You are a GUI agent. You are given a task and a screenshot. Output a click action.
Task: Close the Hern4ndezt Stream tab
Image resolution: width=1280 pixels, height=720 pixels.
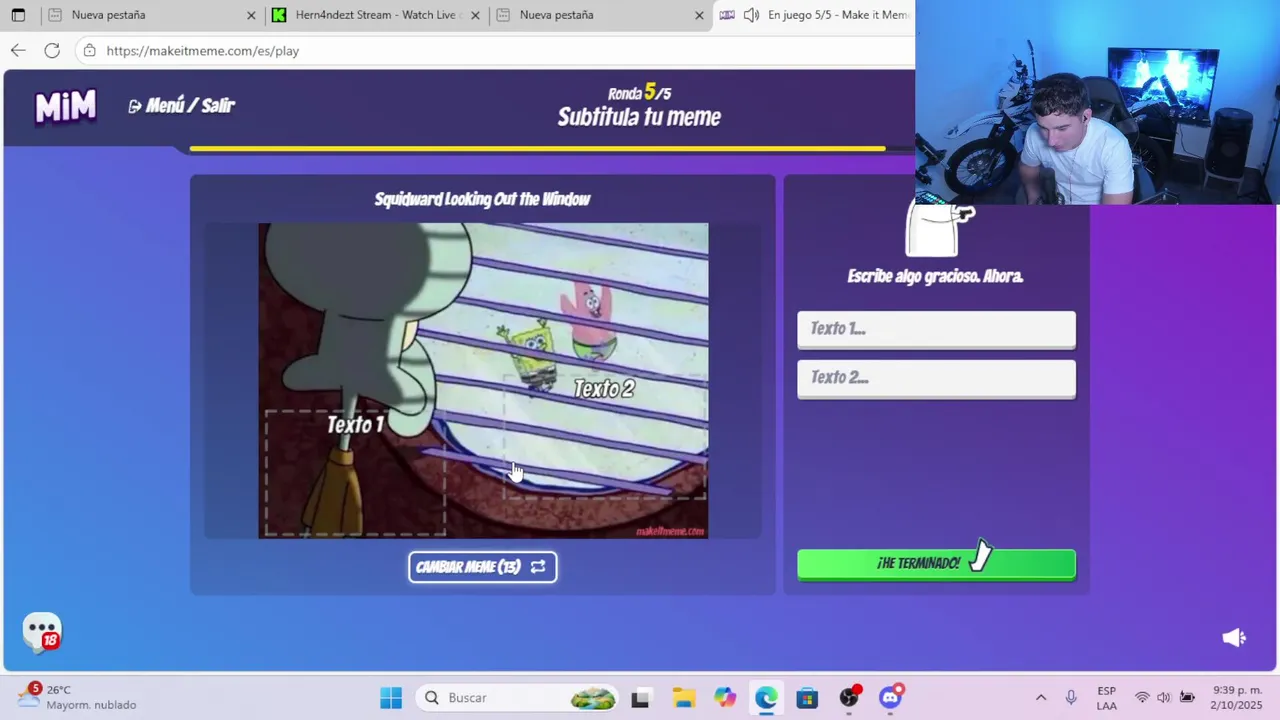(x=475, y=15)
